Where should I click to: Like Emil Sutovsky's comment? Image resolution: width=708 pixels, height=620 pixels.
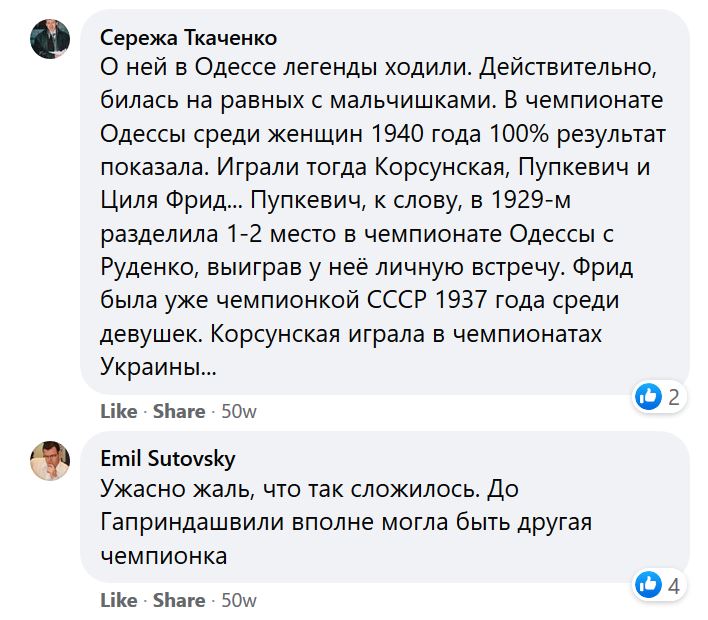[x=119, y=600]
